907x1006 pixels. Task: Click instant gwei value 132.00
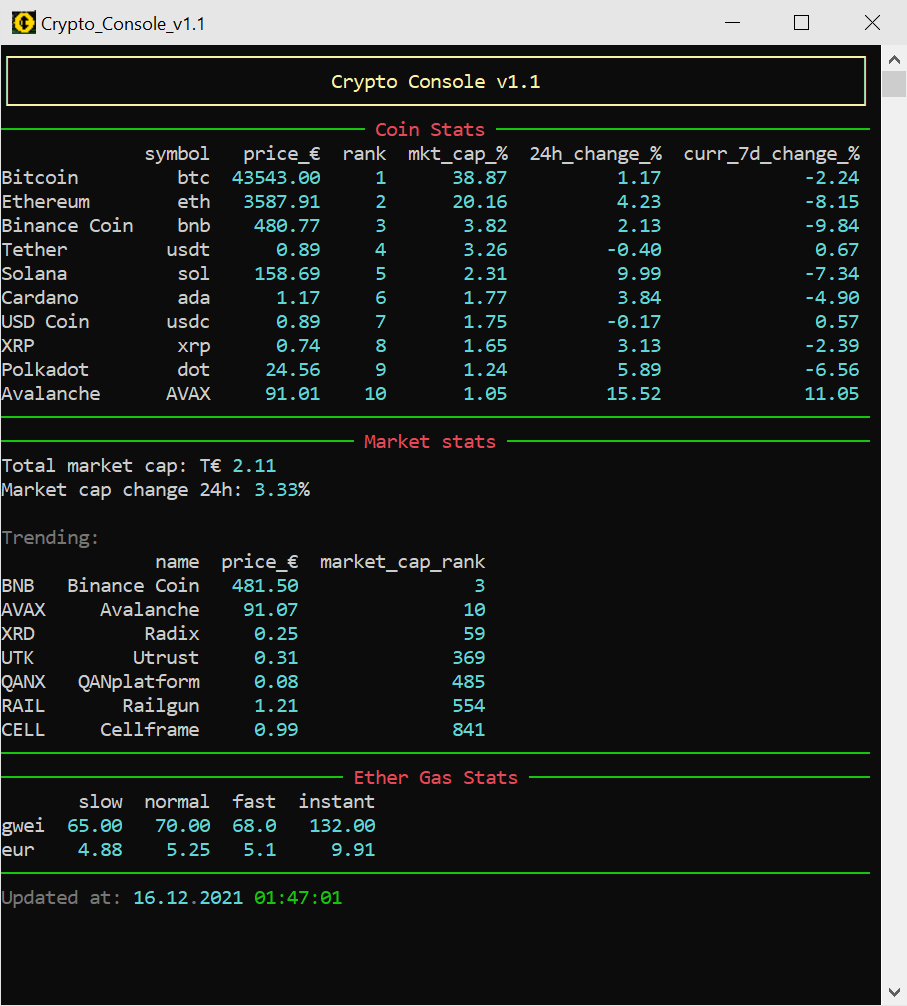click(x=343, y=826)
